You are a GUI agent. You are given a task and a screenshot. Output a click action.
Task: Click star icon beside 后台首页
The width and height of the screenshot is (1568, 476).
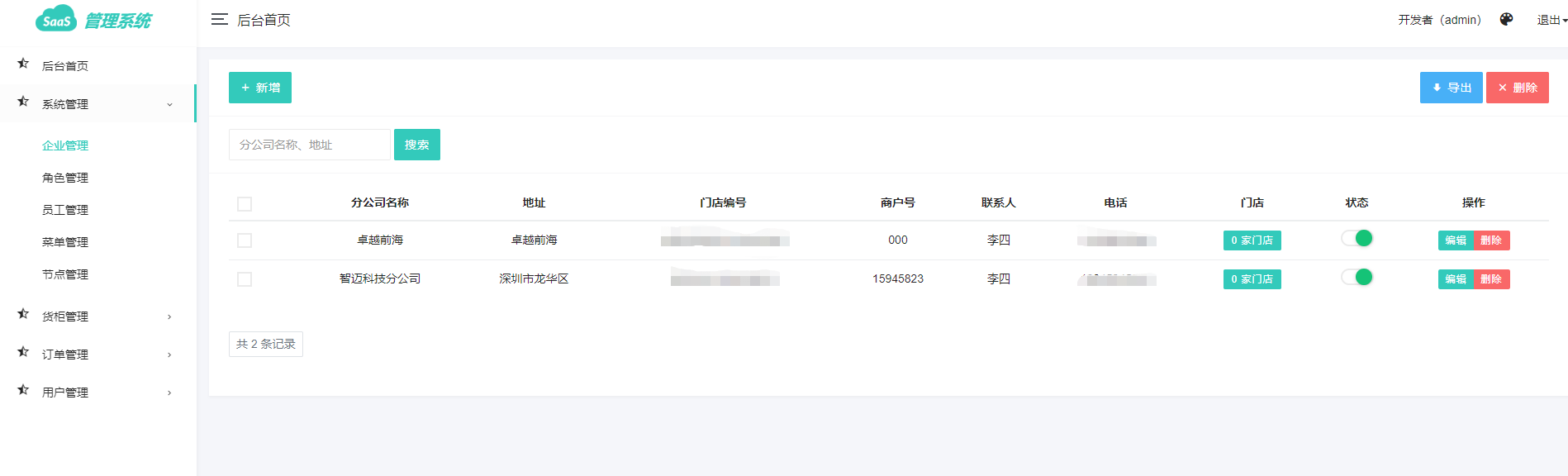[x=23, y=64]
